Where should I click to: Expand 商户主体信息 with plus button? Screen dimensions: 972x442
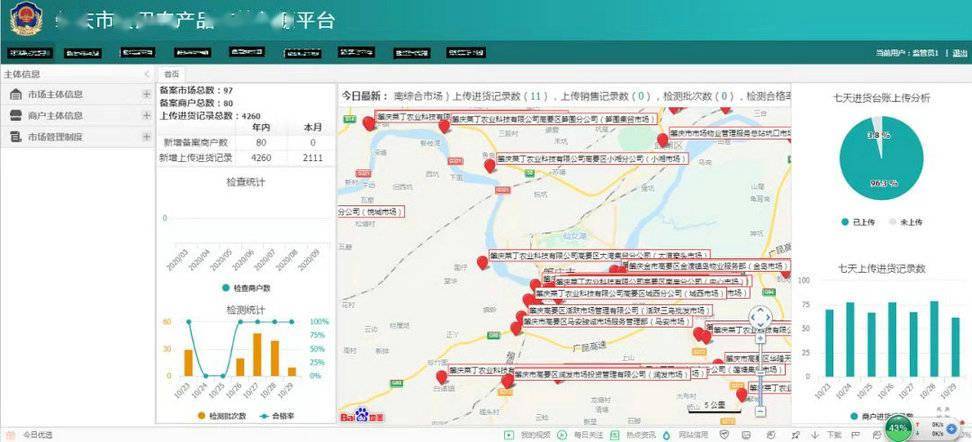[x=146, y=116]
